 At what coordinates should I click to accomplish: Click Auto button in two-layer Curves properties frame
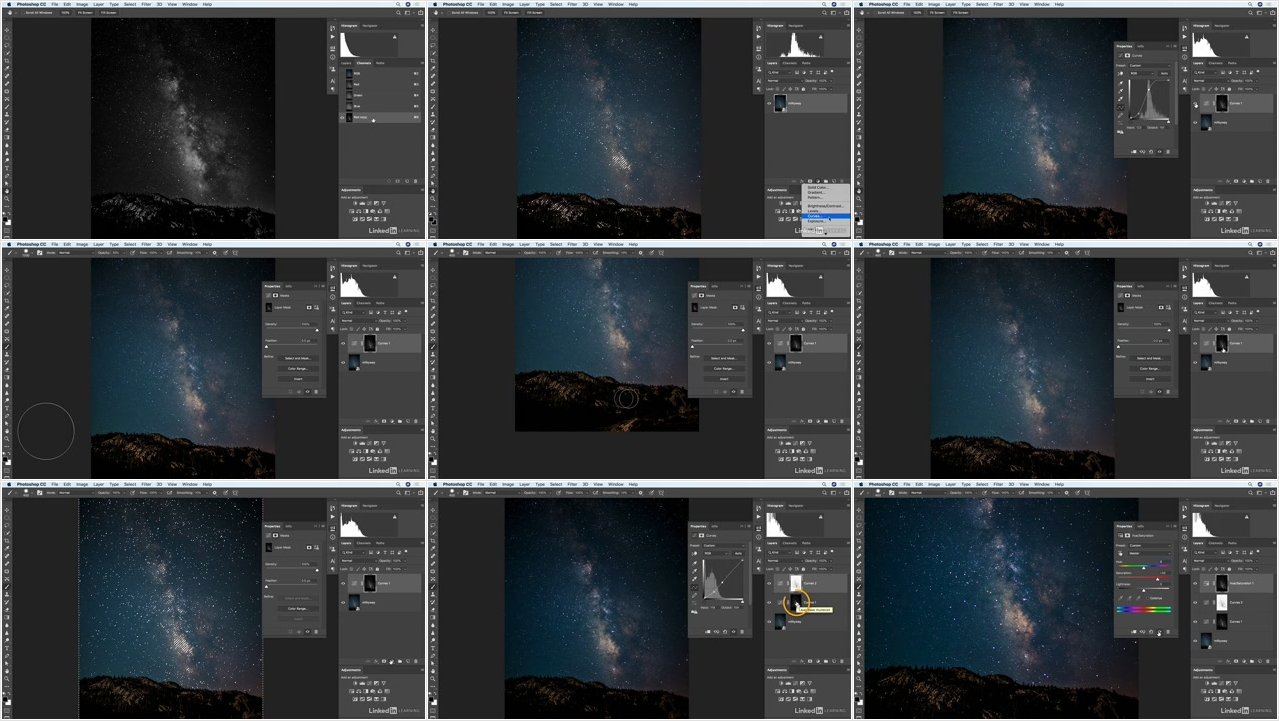1164,73
